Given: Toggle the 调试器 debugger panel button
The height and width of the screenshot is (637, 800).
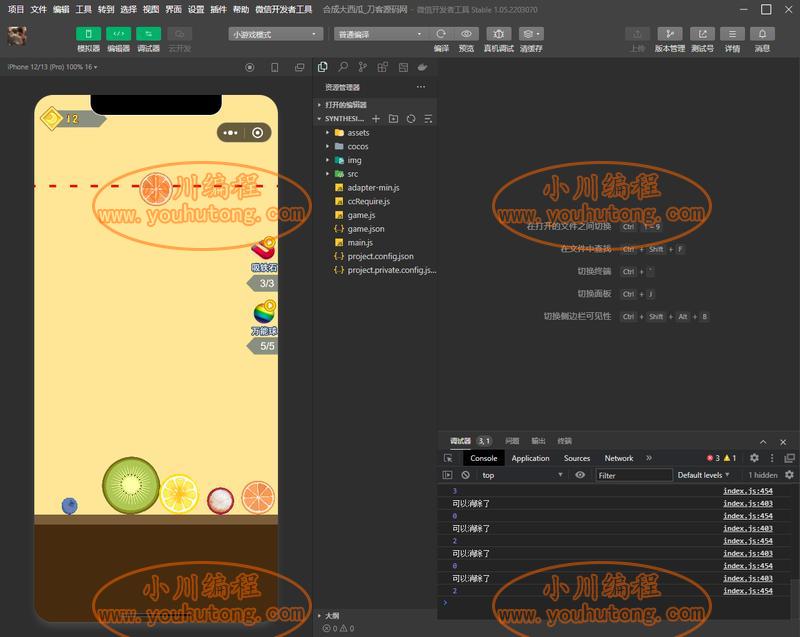Looking at the screenshot, I should [148, 34].
